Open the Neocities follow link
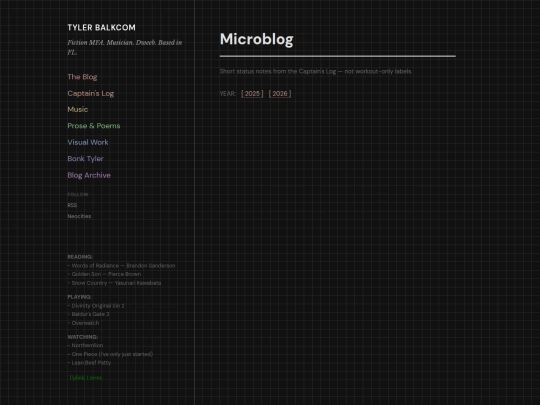The height and width of the screenshot is (405, 540). tap(79, 216)
